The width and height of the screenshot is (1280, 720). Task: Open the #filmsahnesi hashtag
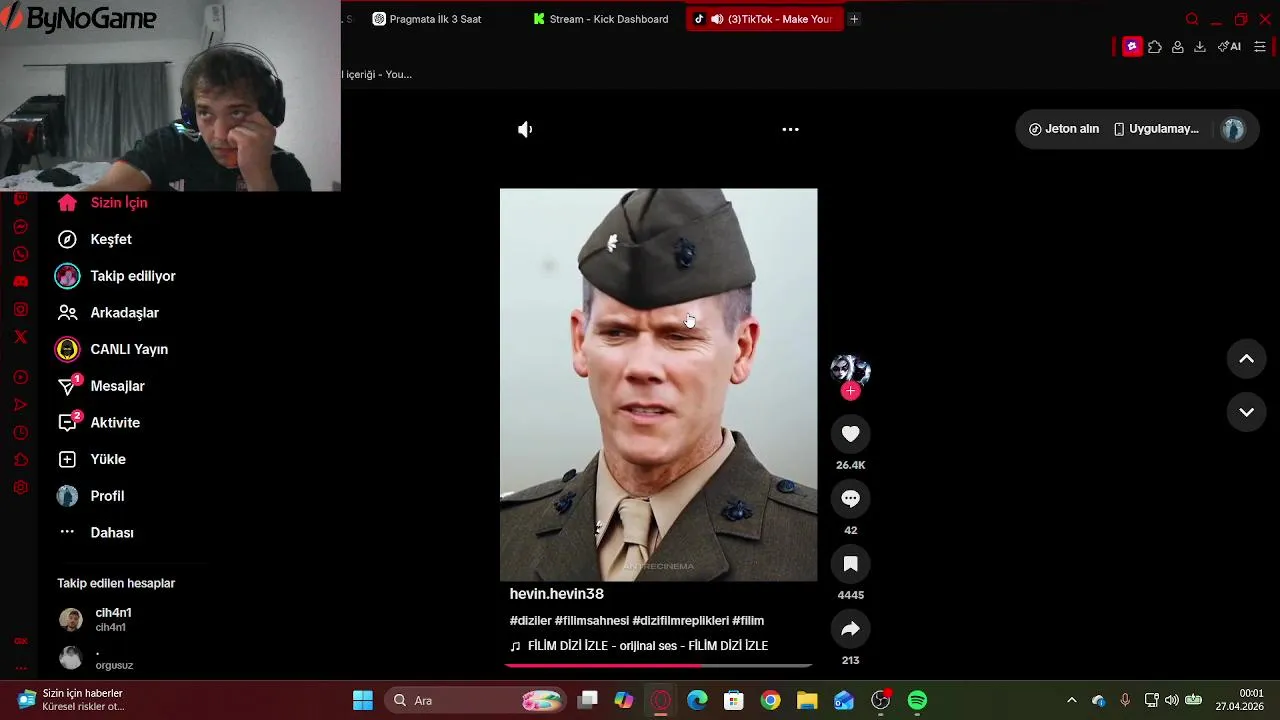tap(592, 621)
